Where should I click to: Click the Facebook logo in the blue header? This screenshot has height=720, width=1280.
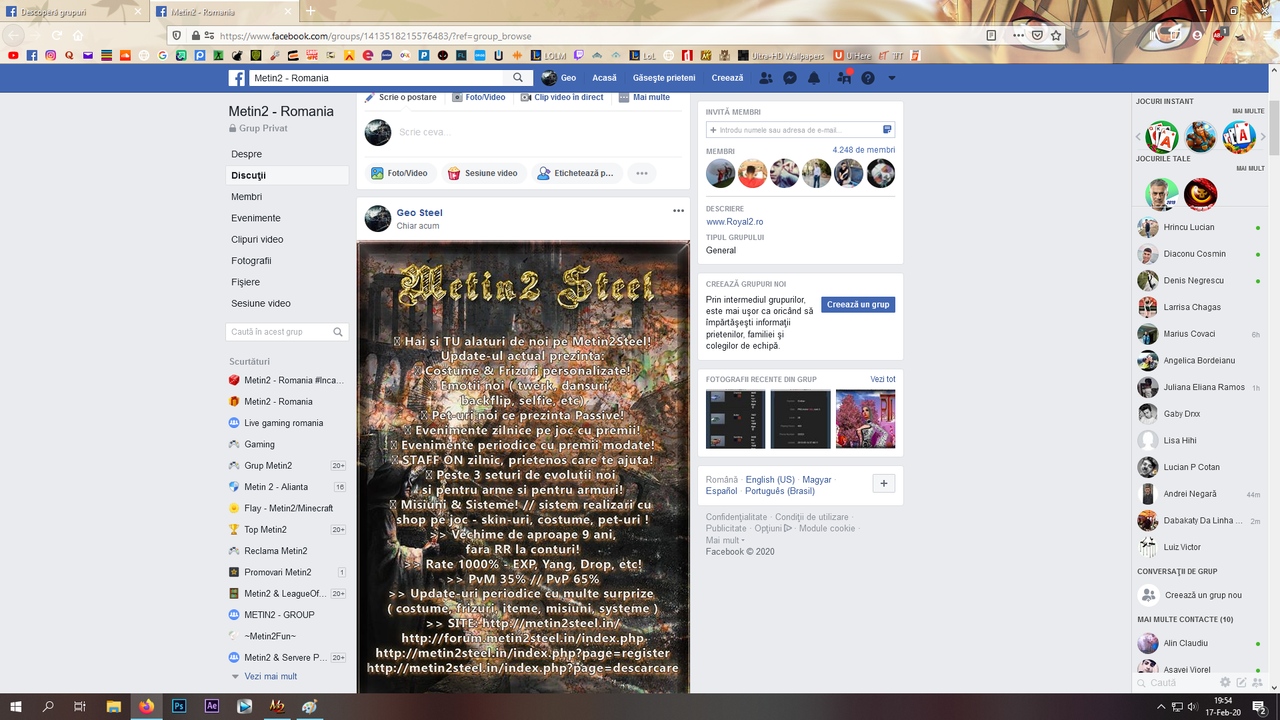click(x=237, y=78)
